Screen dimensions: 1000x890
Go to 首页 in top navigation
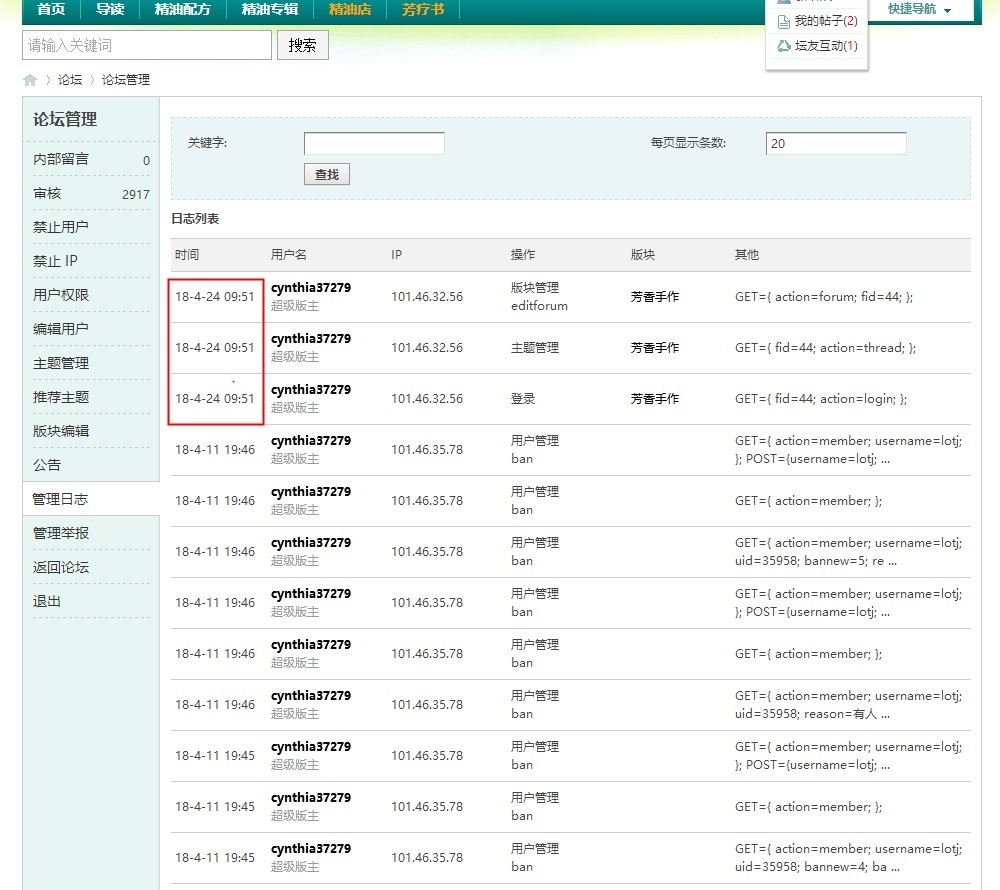[51, 9]
